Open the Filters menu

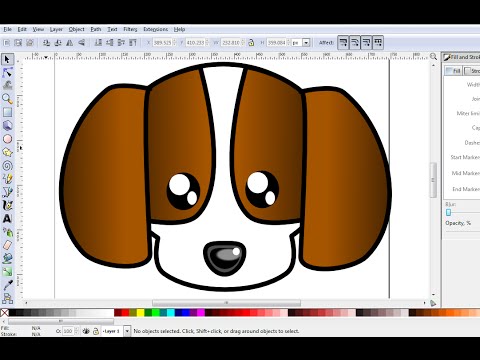pyautogui.click(x=130, y=29)
